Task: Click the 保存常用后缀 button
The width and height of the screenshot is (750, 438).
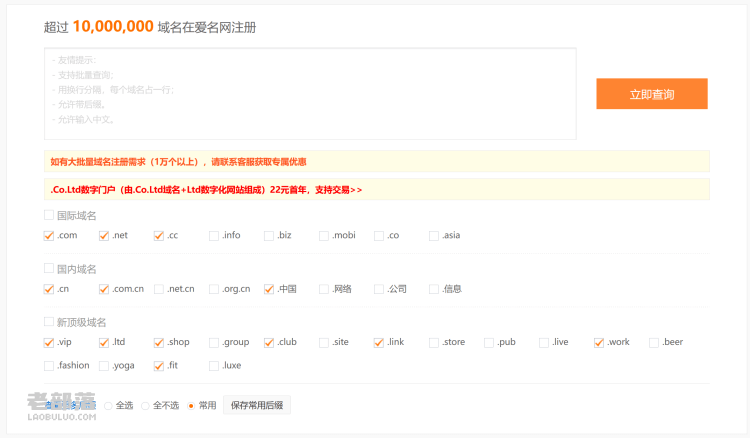Action: 257,405
